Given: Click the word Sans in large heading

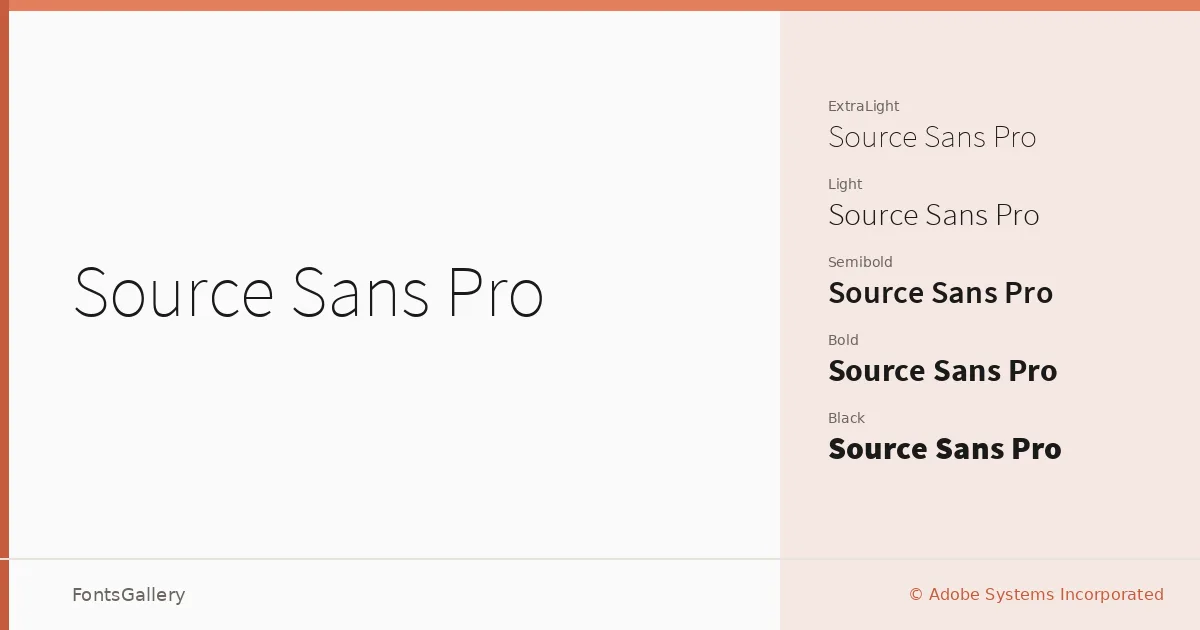Looking at the screenshot, I should (x=360, y=293).
